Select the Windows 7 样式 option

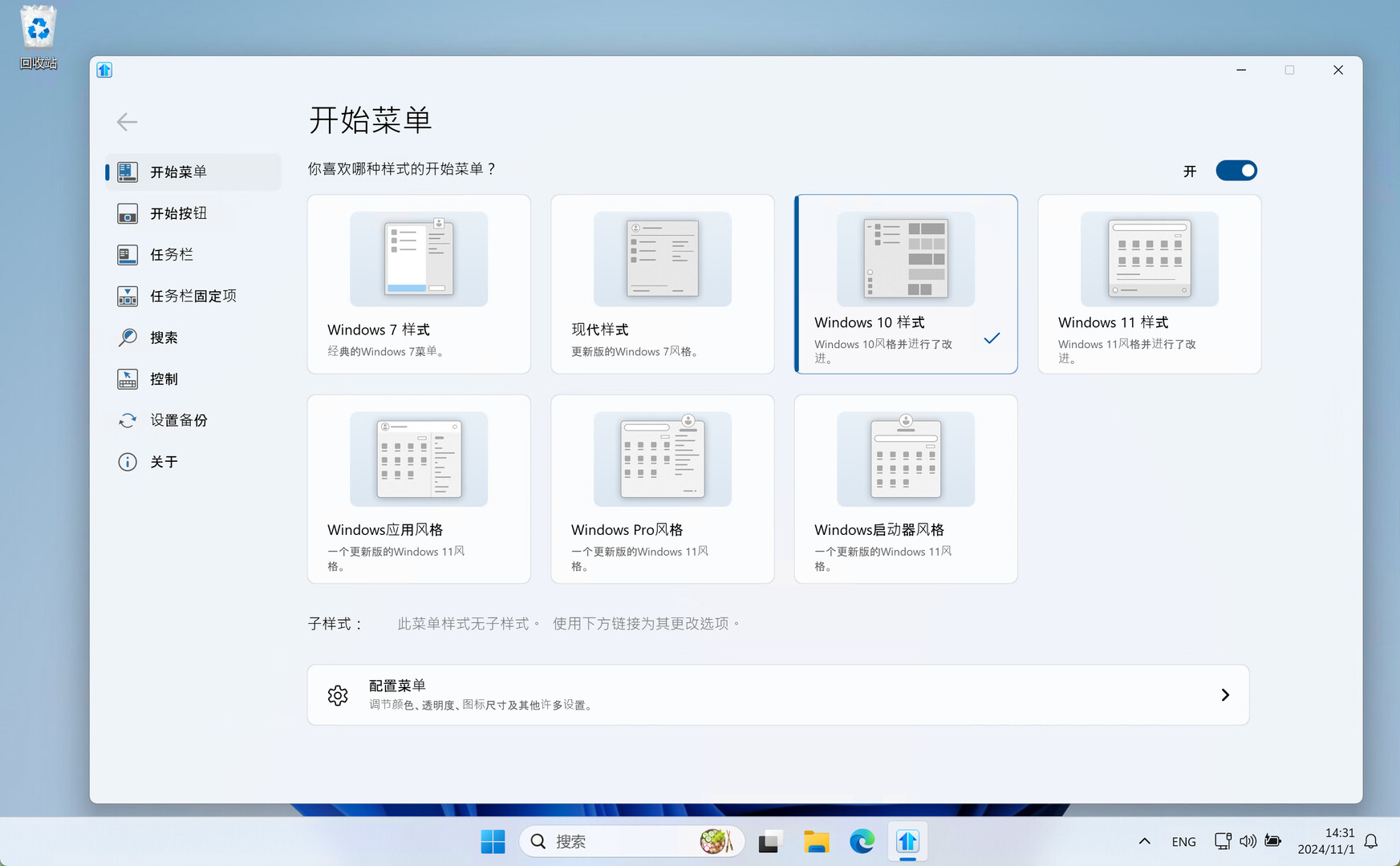pyautogui.click(x=418, y=284)
